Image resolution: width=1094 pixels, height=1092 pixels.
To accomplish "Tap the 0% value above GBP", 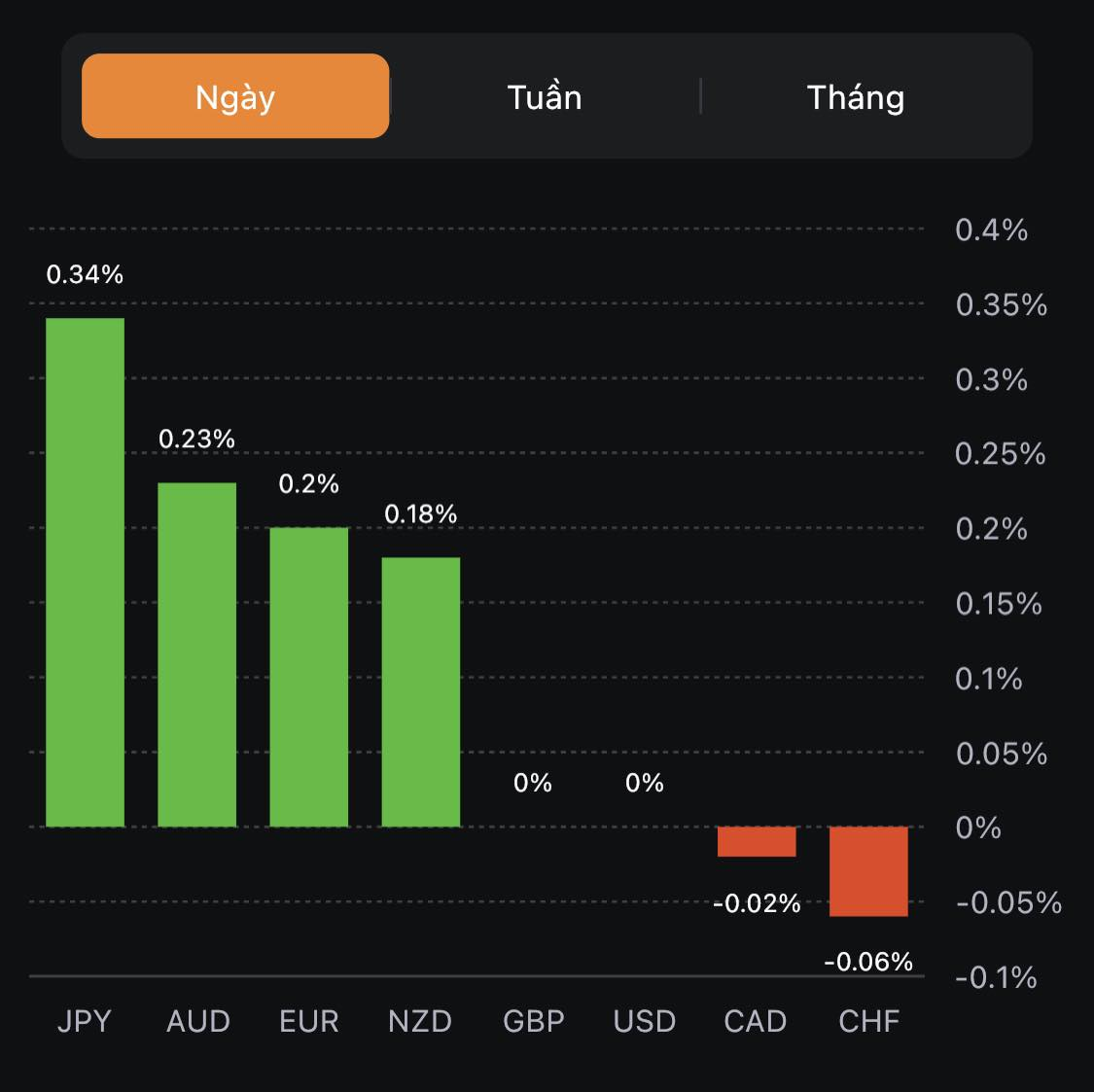I will (x=533, y=783).
